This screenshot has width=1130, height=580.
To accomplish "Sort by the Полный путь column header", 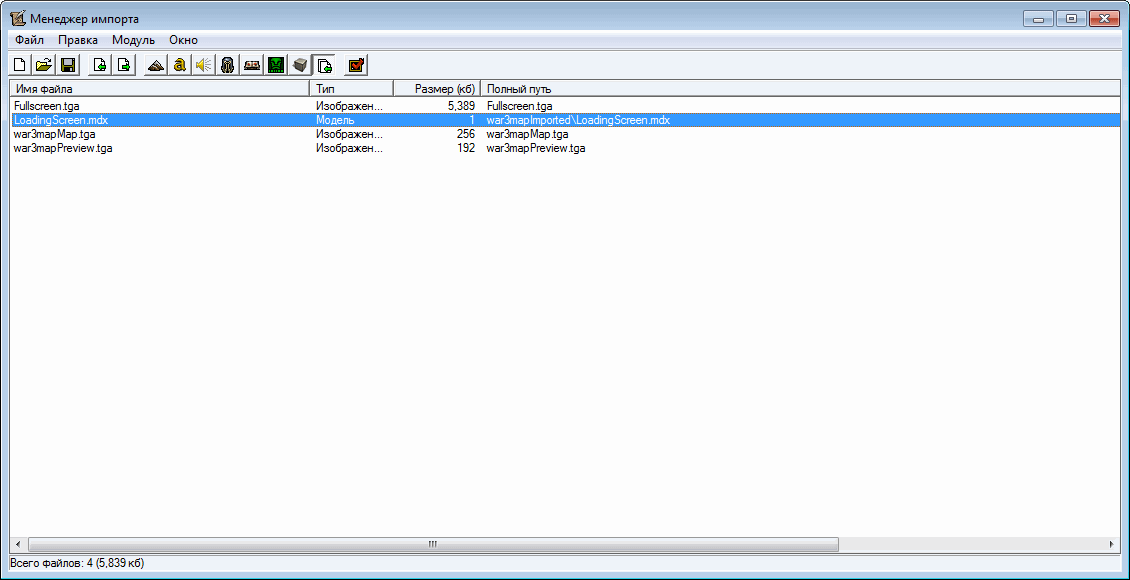I will [x=800, y=89].
